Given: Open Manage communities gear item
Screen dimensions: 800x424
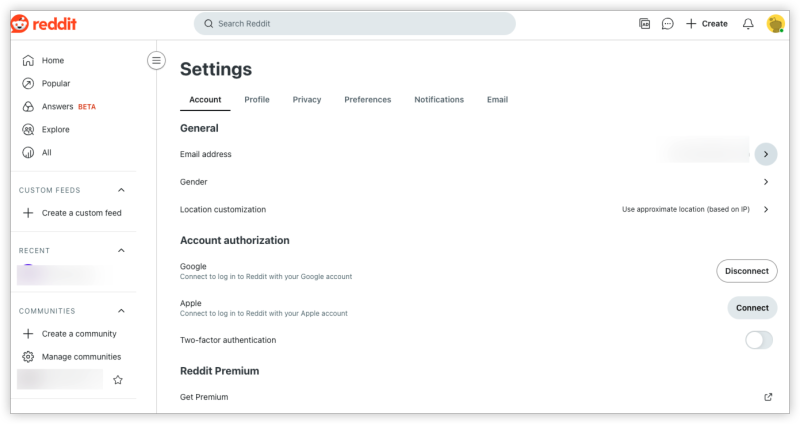Looking at the screenshot, I should tap(72, 357).
